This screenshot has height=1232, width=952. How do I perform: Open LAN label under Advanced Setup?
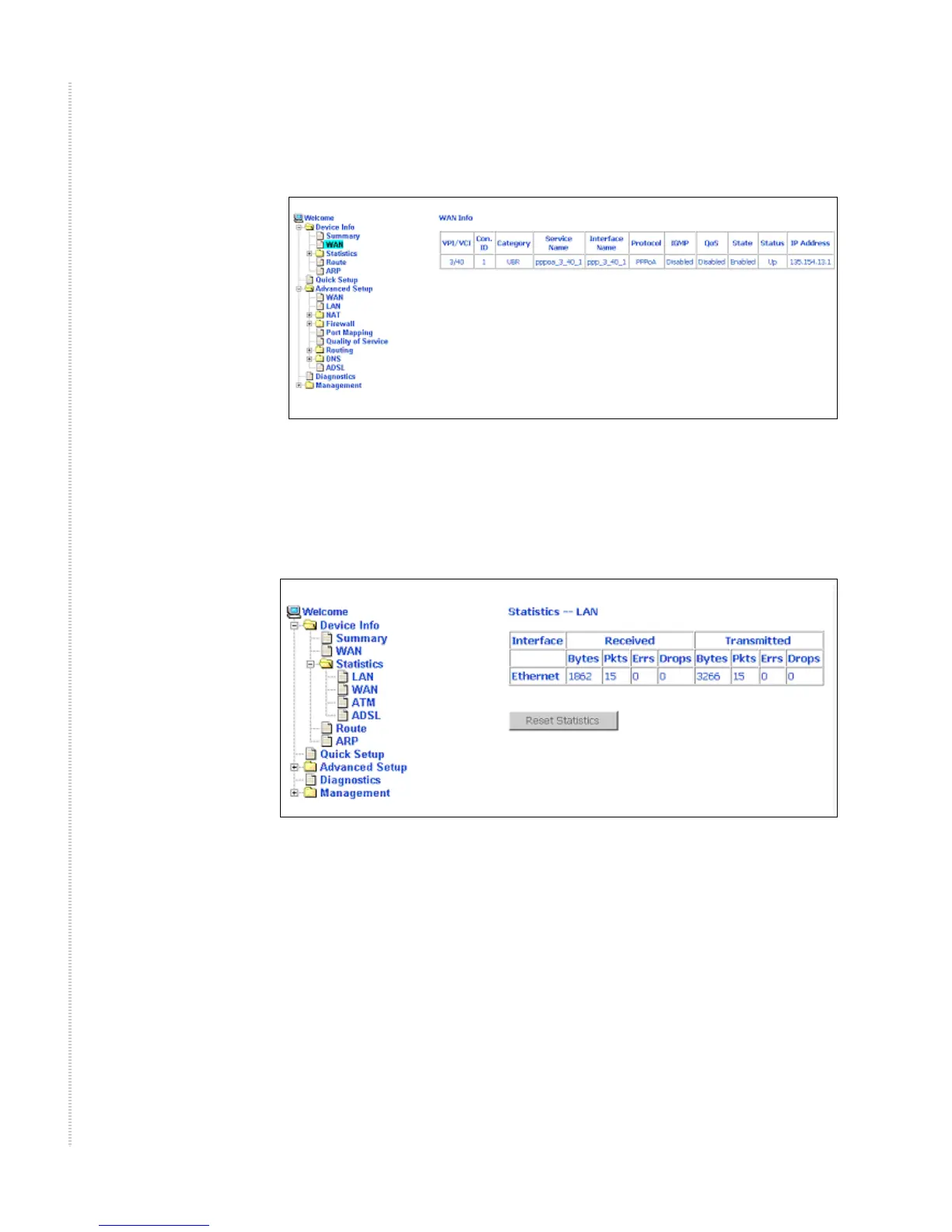[x=333, y=306]
